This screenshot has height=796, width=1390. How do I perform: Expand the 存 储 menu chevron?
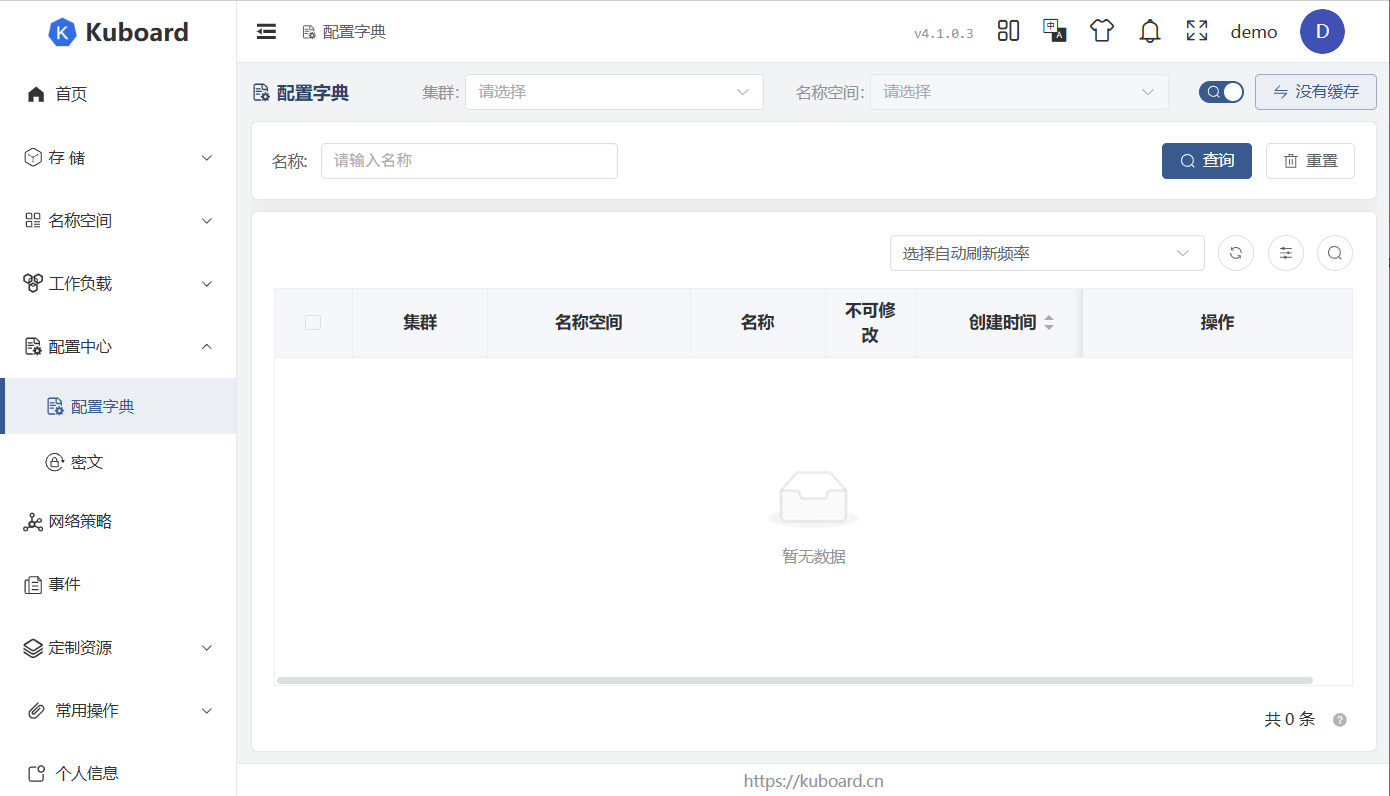[x=207, y=158]
